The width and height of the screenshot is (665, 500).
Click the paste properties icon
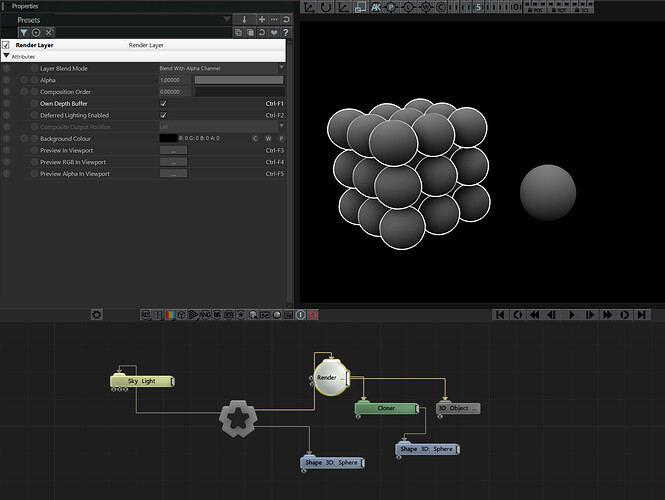tap(250, 32)
